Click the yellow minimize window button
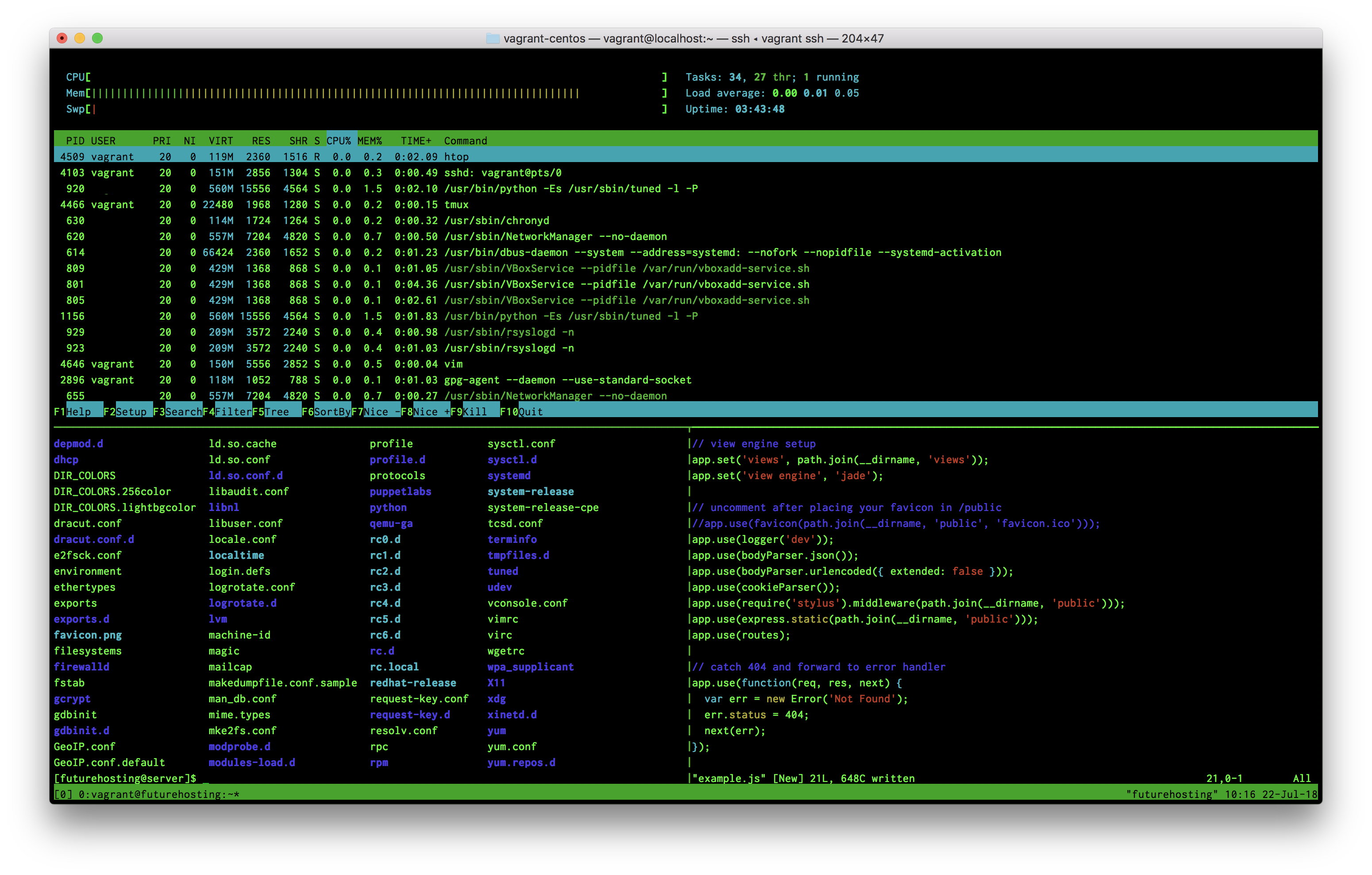The width and height of the screenshot is (1372, 875). (x=80, y=38)
